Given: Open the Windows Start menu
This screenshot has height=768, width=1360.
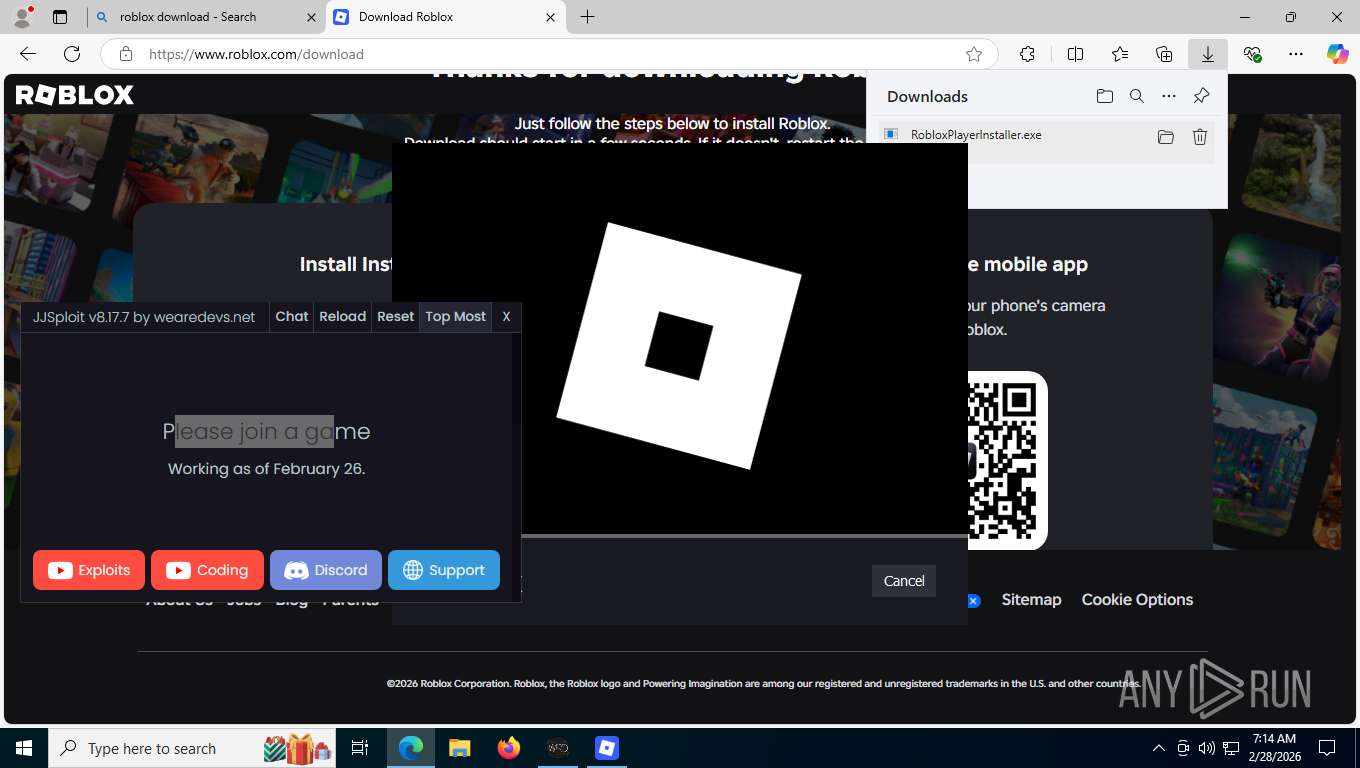Looking at the screenshot, I should click(x=23, y=748).
